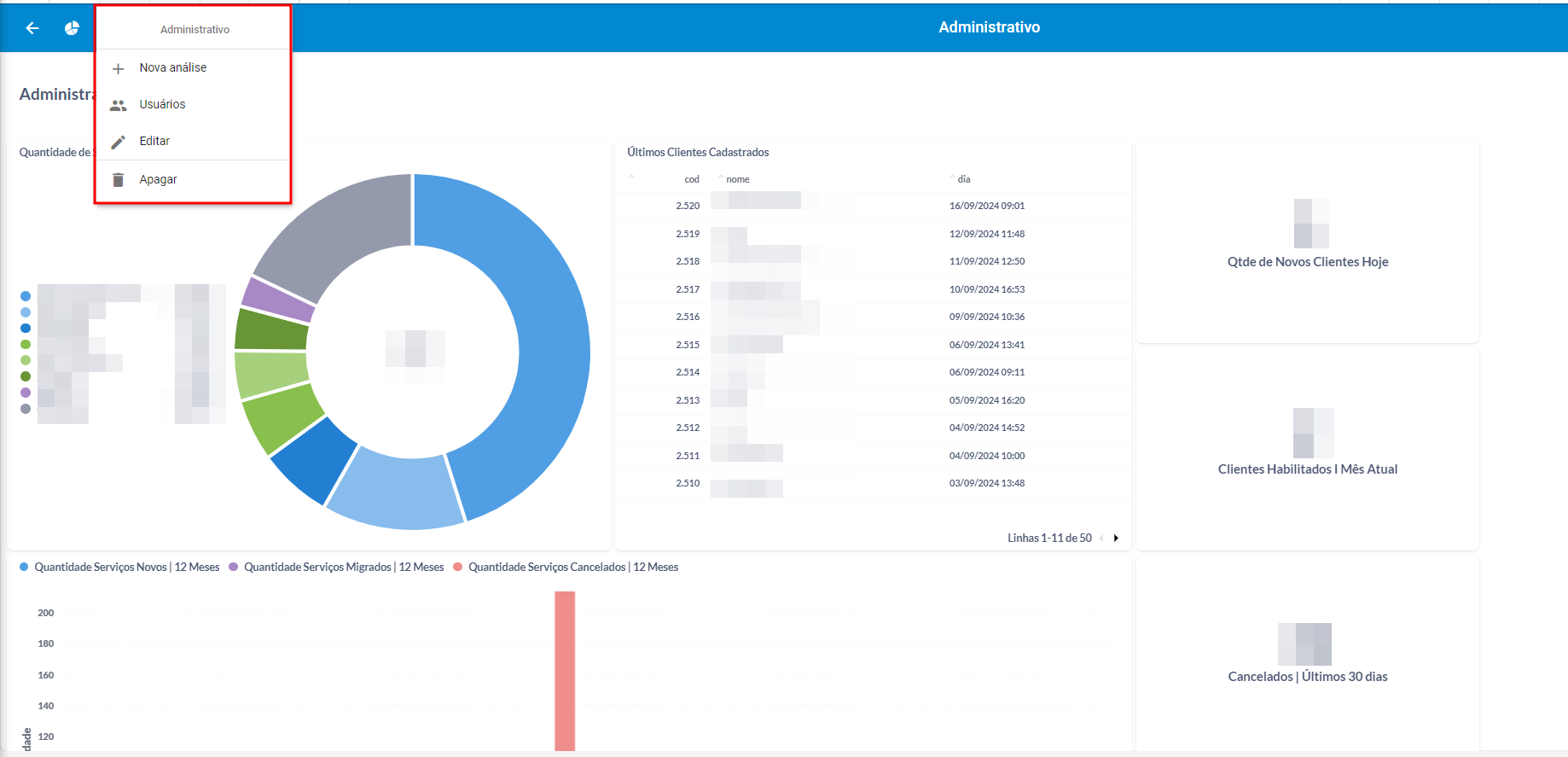Open Usuários from the menu
This screenshot has height=757, width=1568.
click(193, 104)
